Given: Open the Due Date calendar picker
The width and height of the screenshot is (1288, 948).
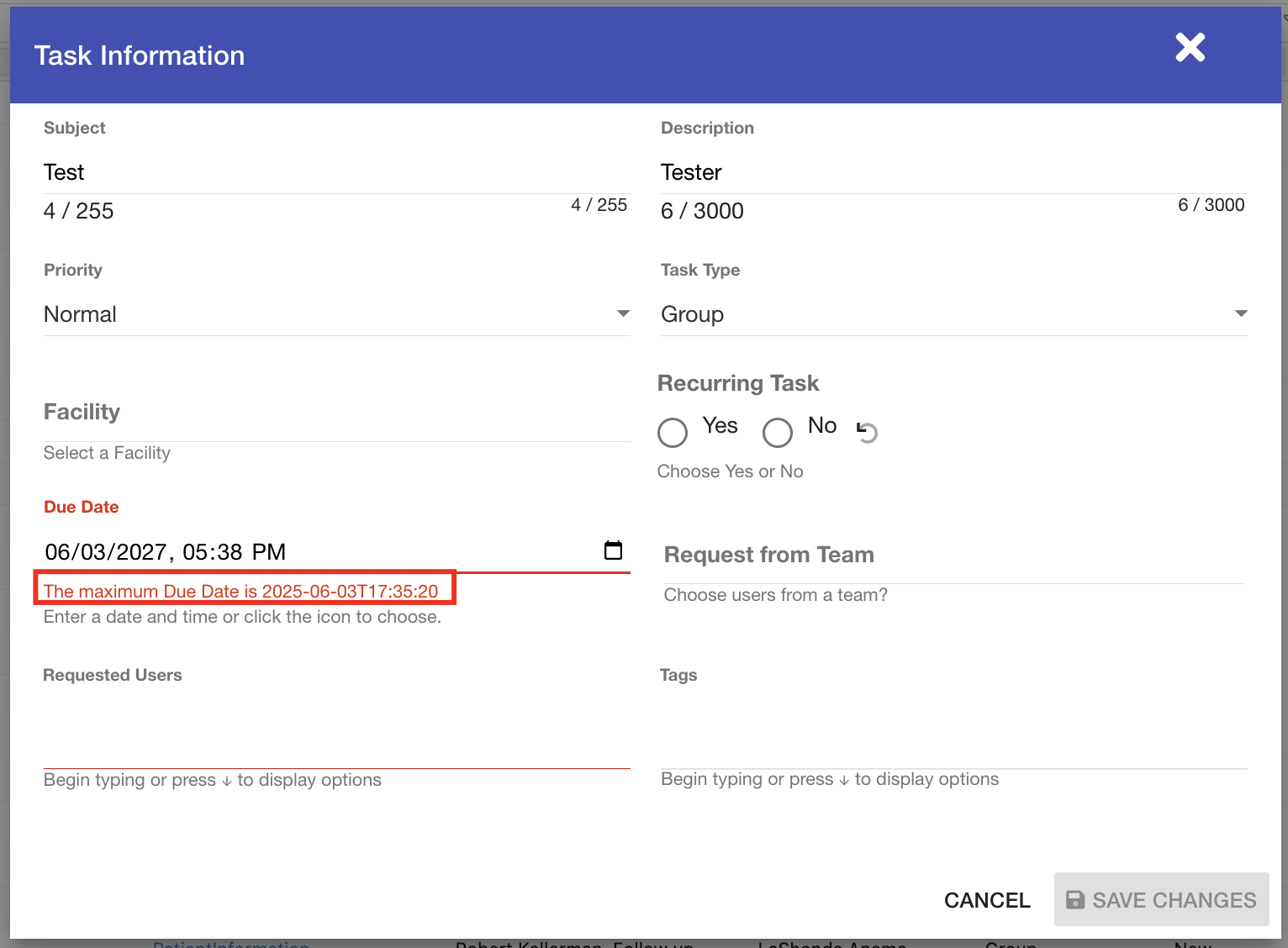Looking at the screenshot, I should [x=613, y=550].
